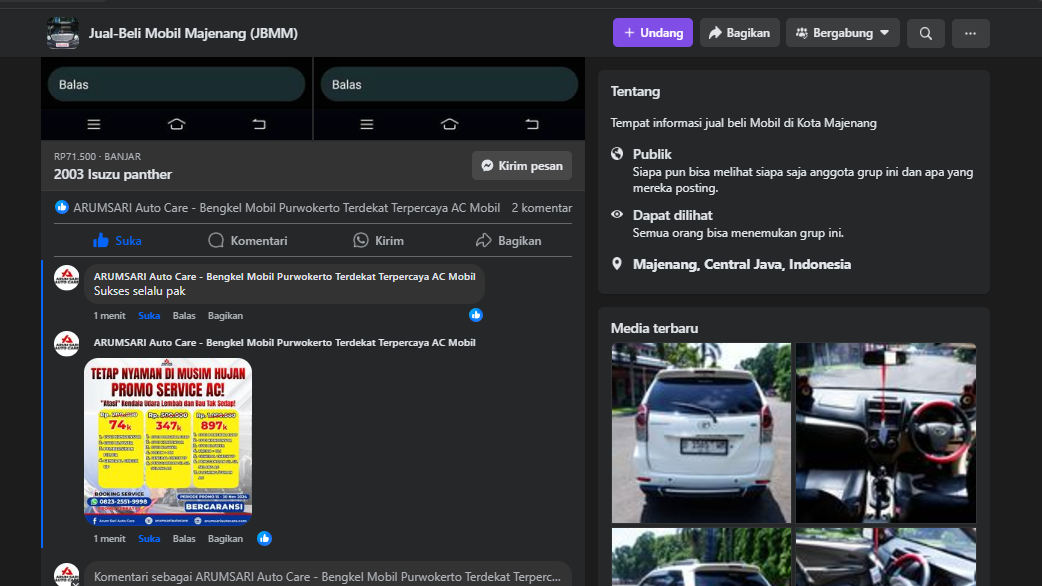Toggle Suka under 'Sukses selalu pak' comment
Screen dimensions: 1042x586
click(149, 316)
